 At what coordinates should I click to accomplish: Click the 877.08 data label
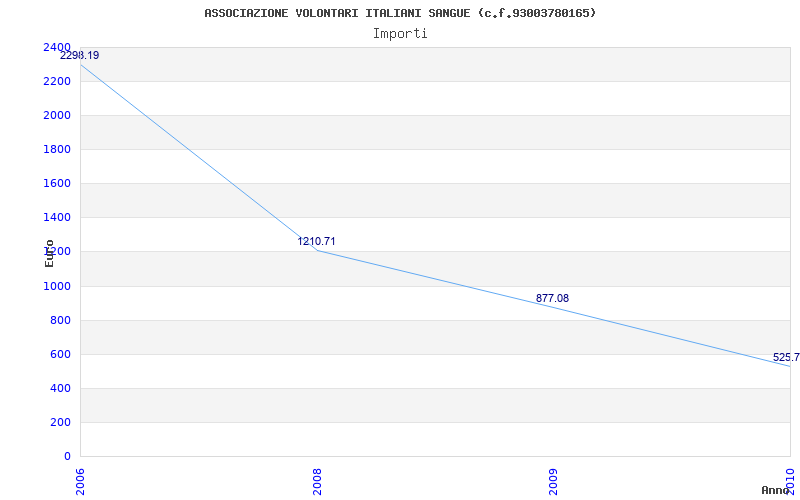[x=552, y=298]
